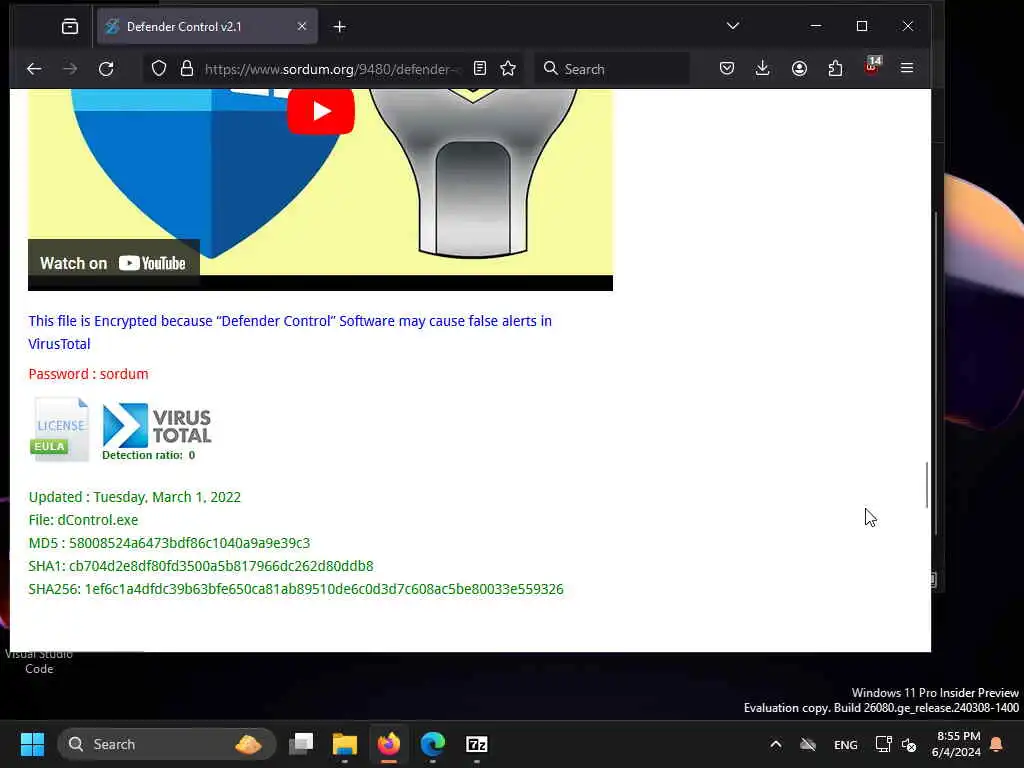Expand the list all tabs chevron
Viewport: 1024px width, 768px height.
coord(733,26)
